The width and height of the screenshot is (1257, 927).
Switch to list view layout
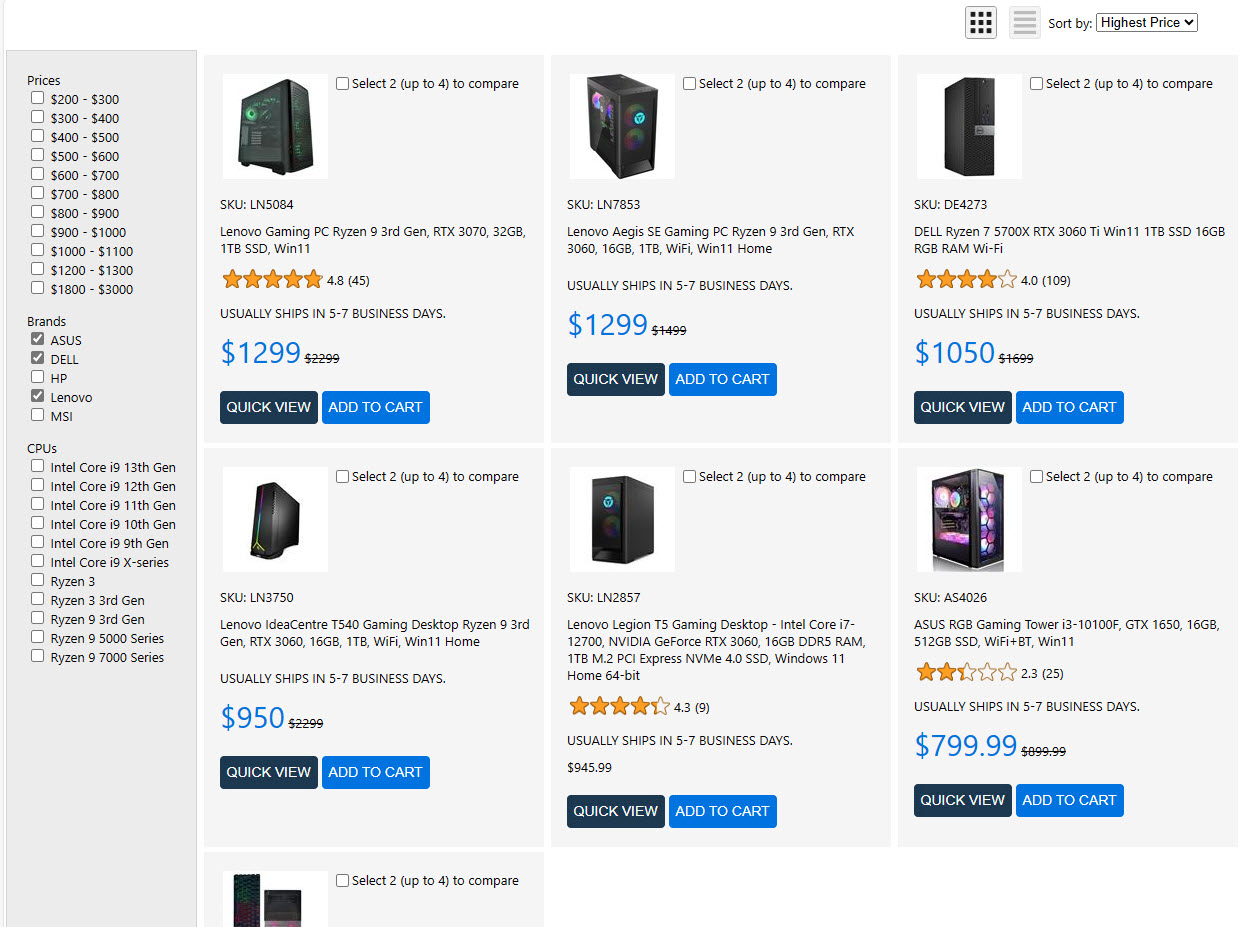click(1025, 22)
